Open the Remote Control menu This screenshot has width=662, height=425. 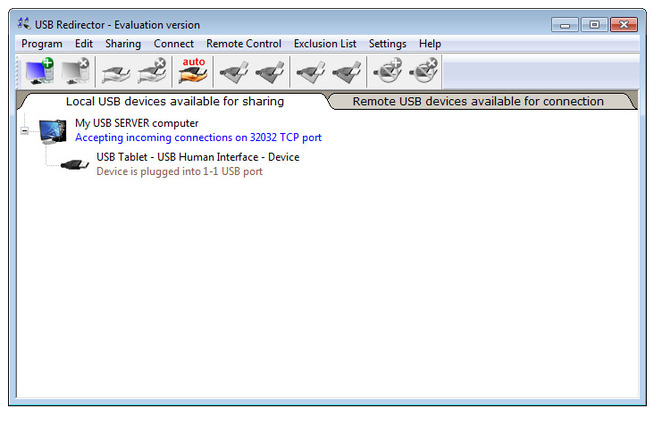pos(244,44)
